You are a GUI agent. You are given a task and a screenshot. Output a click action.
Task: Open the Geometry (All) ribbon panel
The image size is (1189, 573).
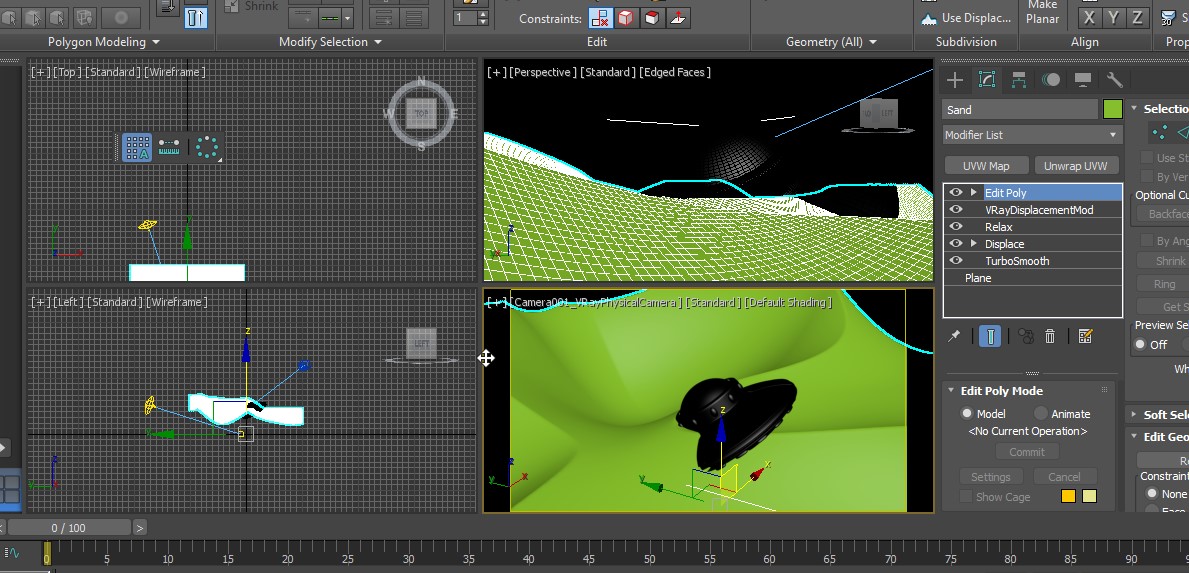tap(831, 42)
